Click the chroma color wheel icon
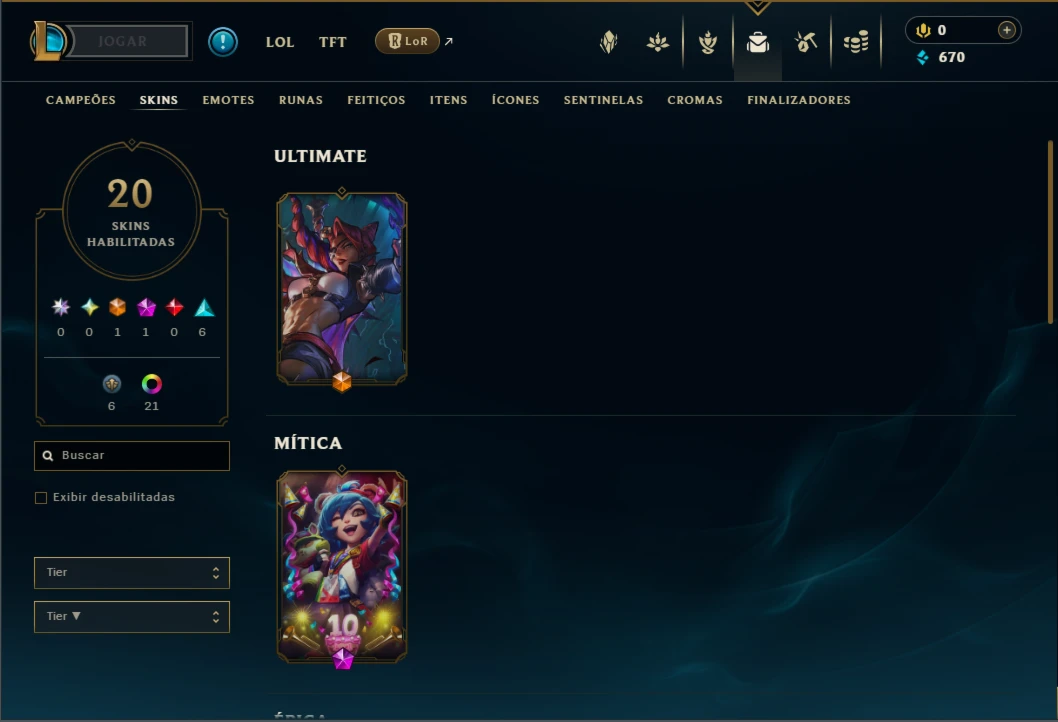The height and width of the screenshot is (722, 1058). (152, 384)
